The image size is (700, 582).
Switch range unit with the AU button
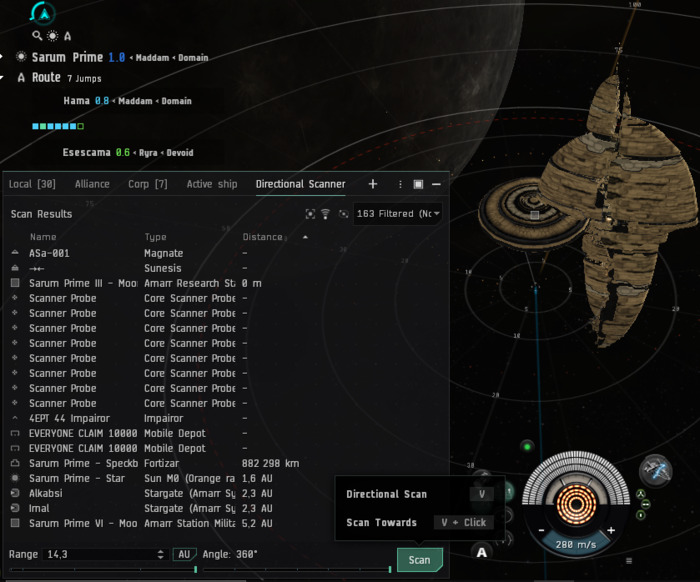tap(184, 554)
